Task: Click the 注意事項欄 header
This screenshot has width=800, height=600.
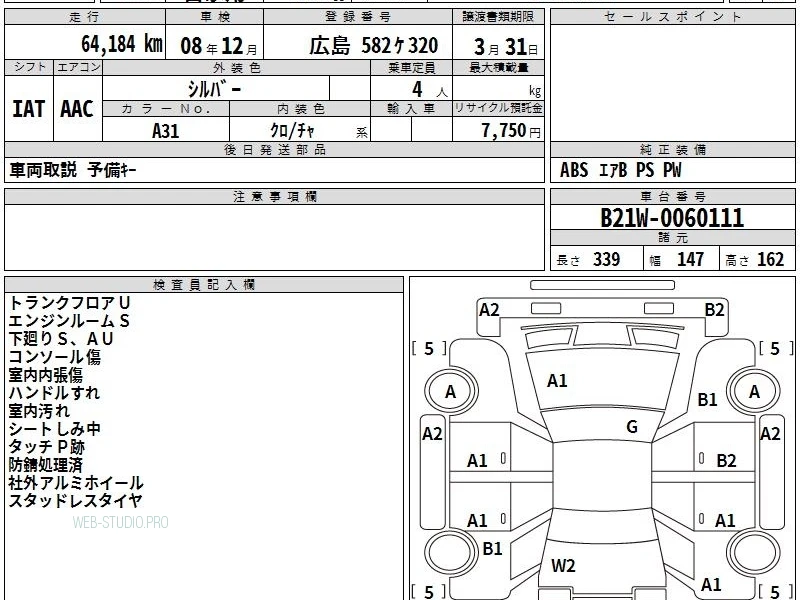Action: (x=275, y=196)
